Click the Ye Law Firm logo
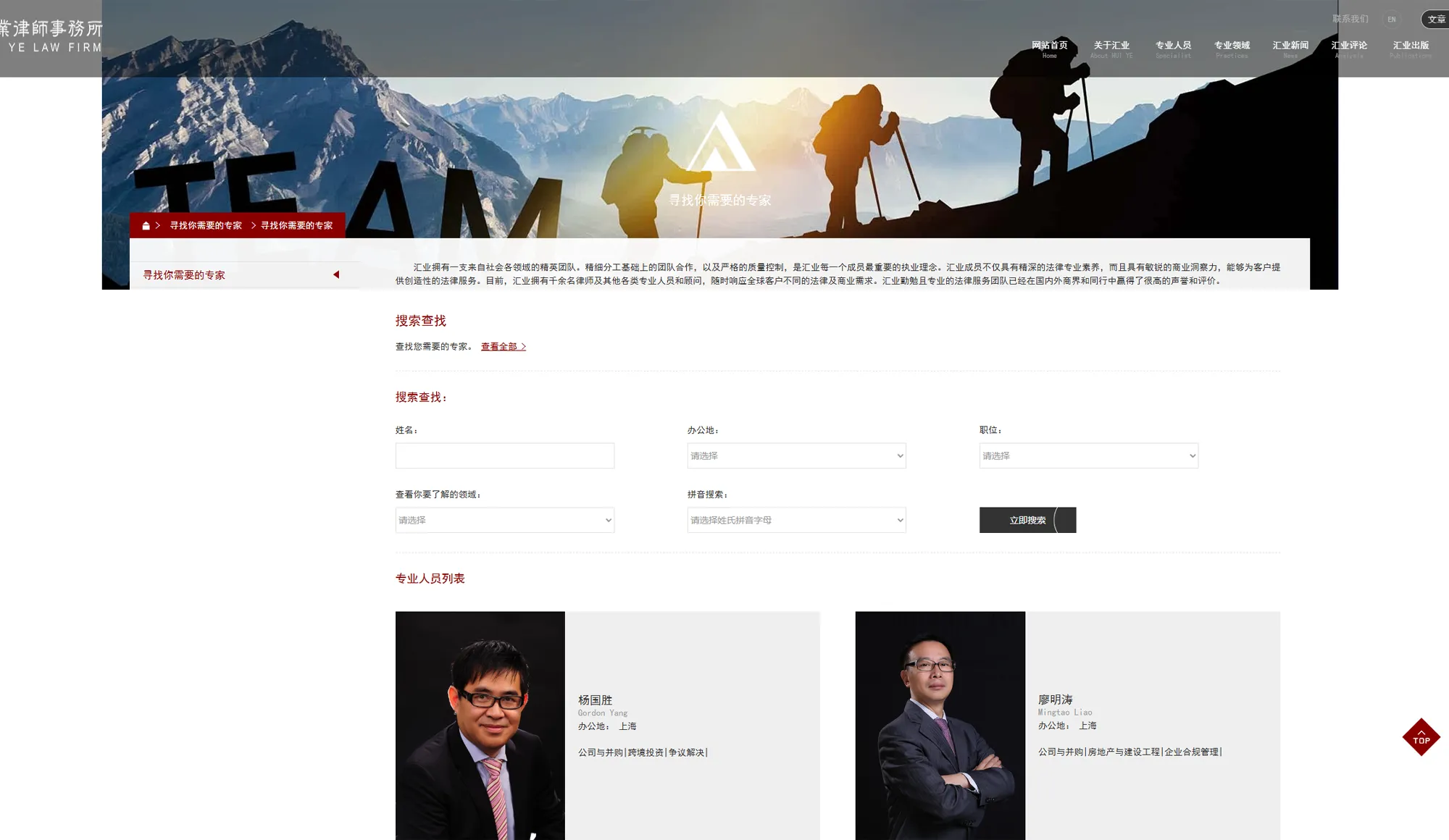Image resolution: width=1449 pixels, height=840 pixels. click(51, 37)
